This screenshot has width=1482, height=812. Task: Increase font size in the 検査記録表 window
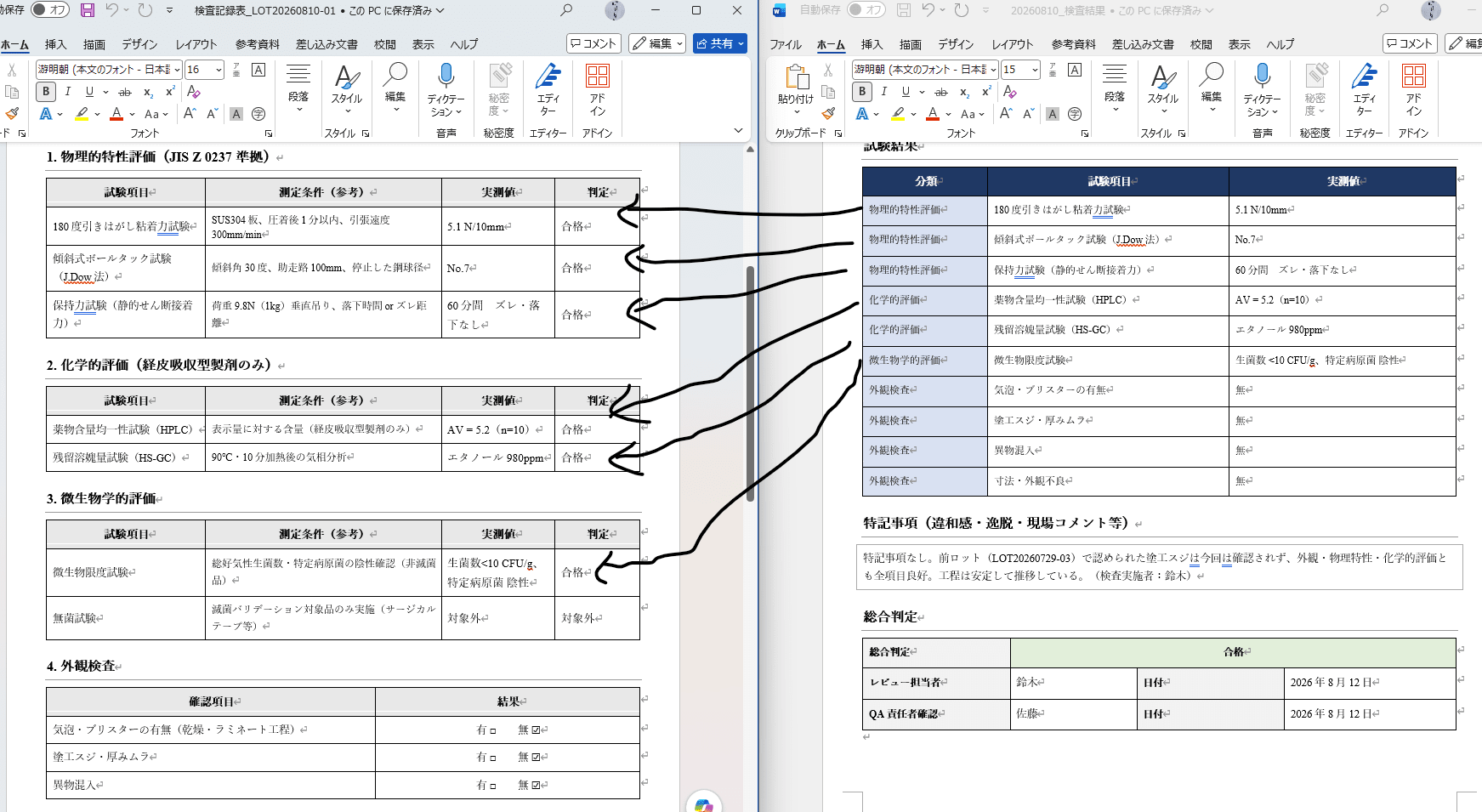pyautogui.click(x=190, y=114)
